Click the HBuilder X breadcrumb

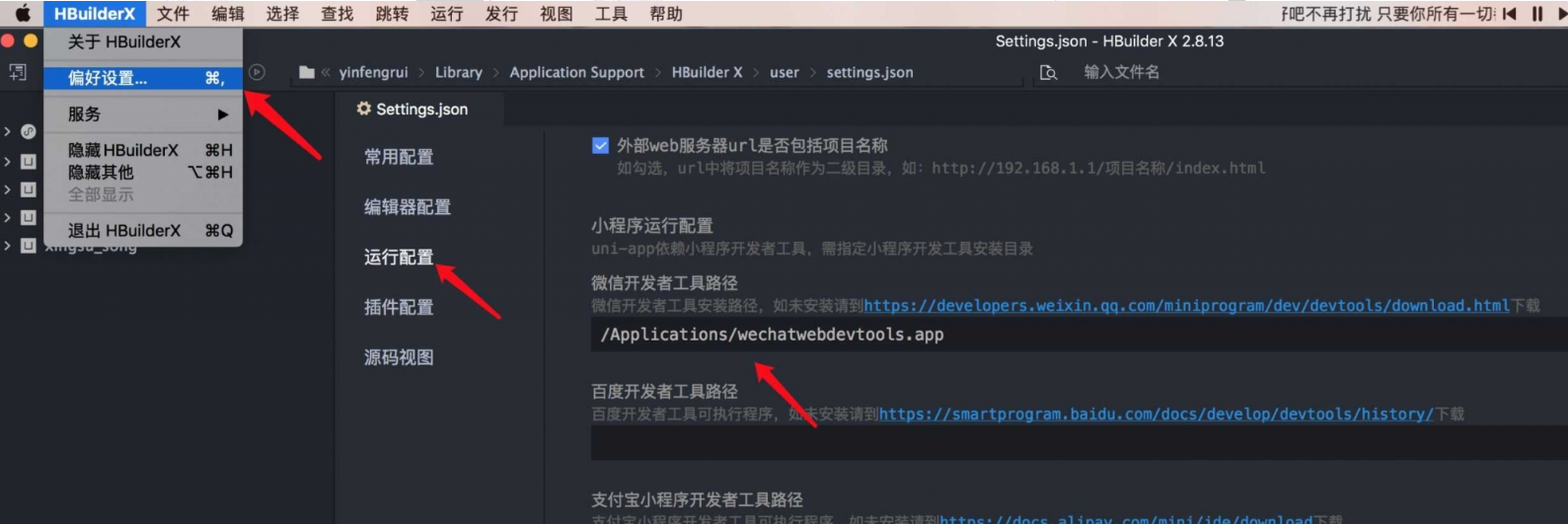[707, 72]
